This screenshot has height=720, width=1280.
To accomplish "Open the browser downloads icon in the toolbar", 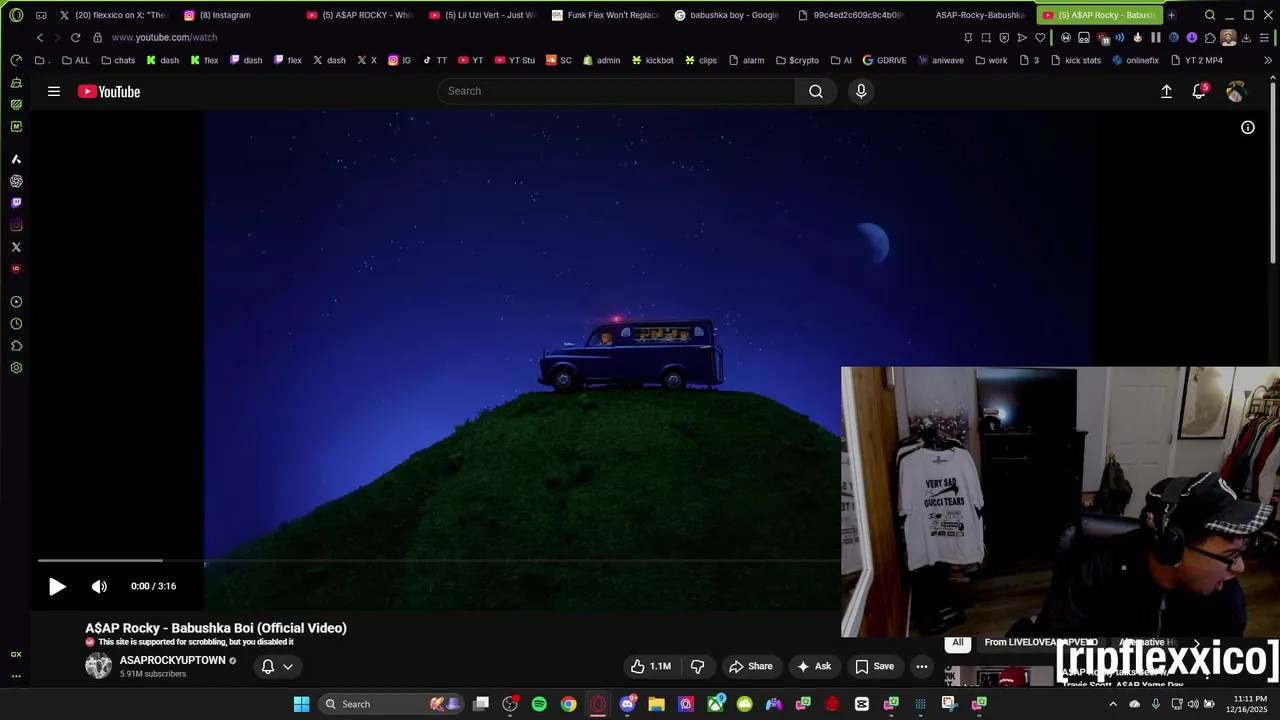I will coord(1246,38).
